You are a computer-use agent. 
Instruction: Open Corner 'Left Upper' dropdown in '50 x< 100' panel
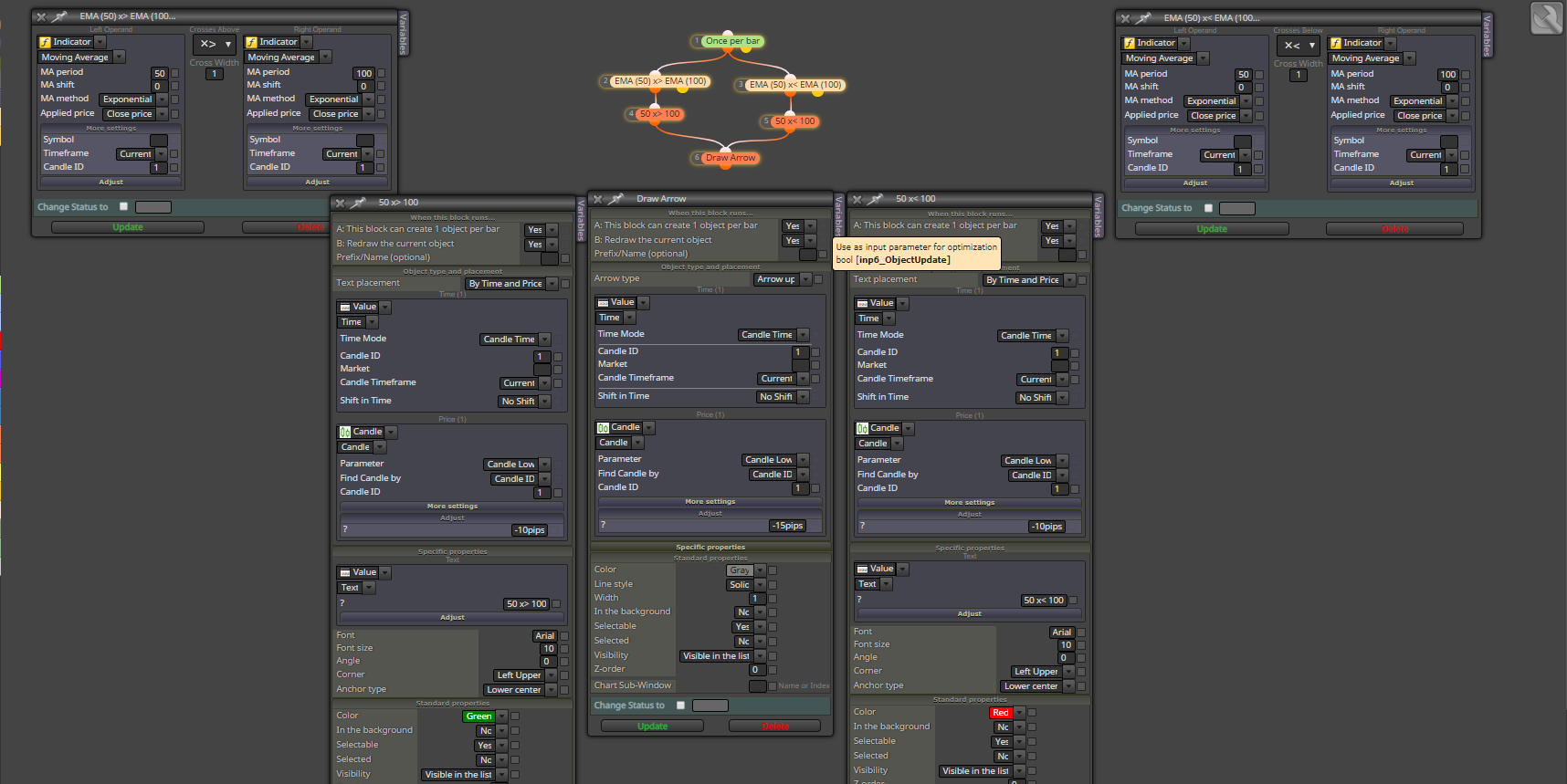coord(1043,672)
